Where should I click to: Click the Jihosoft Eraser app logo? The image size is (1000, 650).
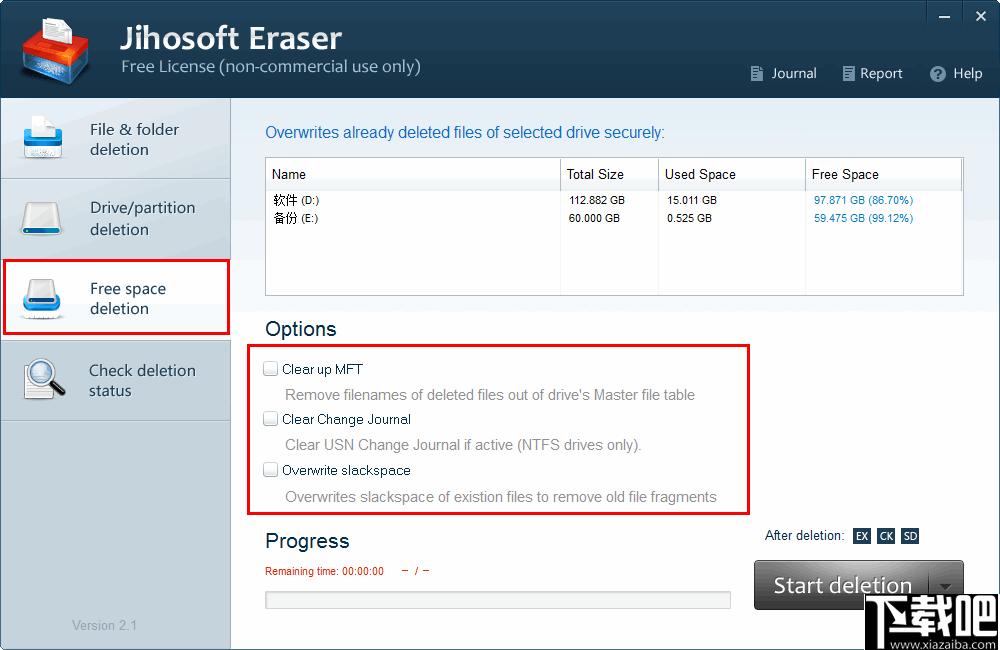[55, 52]
